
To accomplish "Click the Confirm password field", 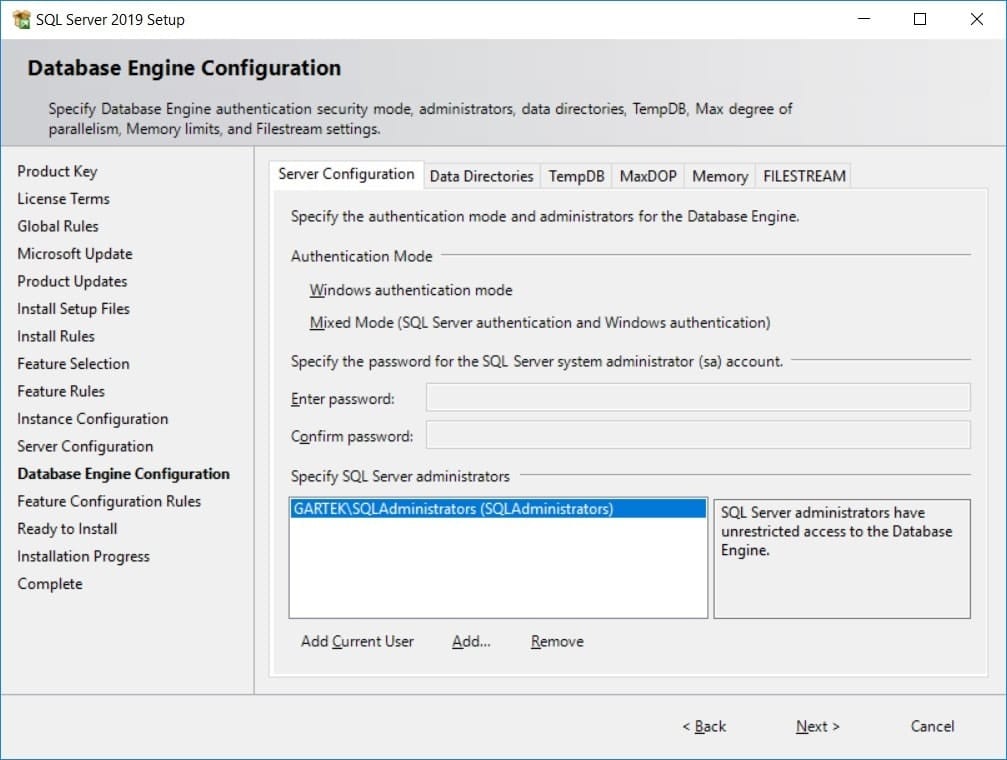I will (x=697, y=434).
